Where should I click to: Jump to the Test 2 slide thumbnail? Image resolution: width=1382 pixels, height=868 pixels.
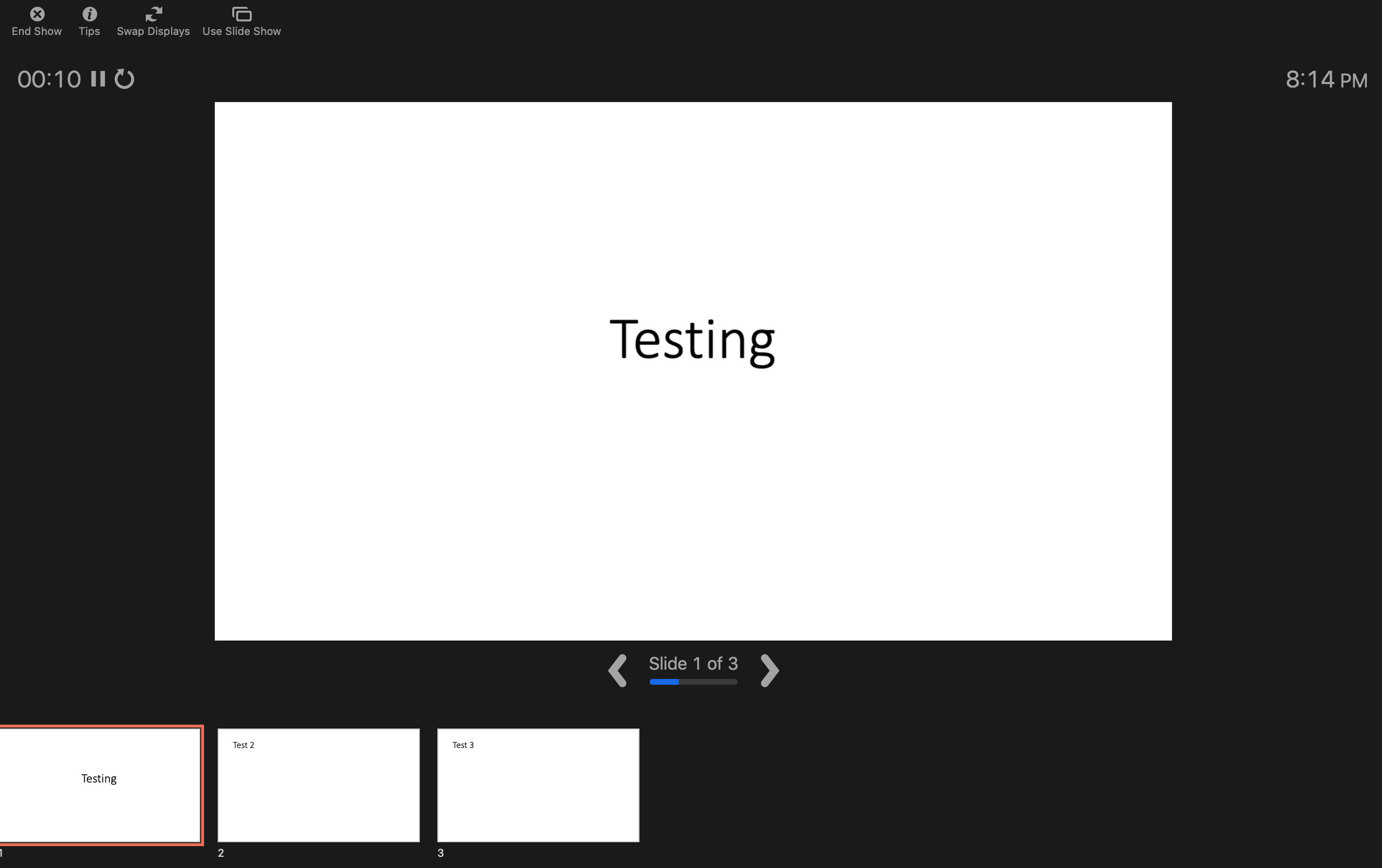click(x=318, y=785)
